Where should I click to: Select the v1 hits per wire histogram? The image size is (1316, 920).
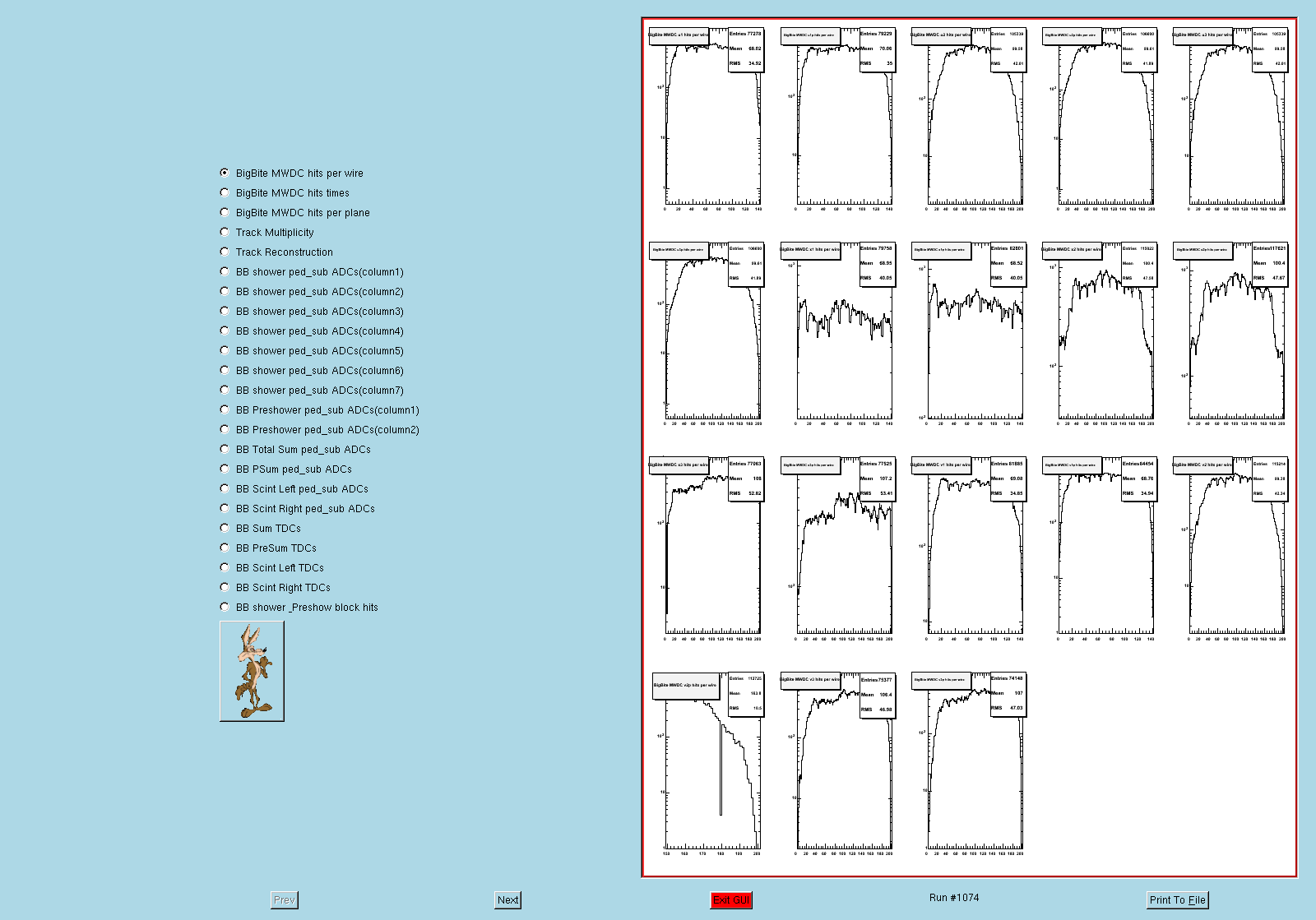tap(969, 549)
